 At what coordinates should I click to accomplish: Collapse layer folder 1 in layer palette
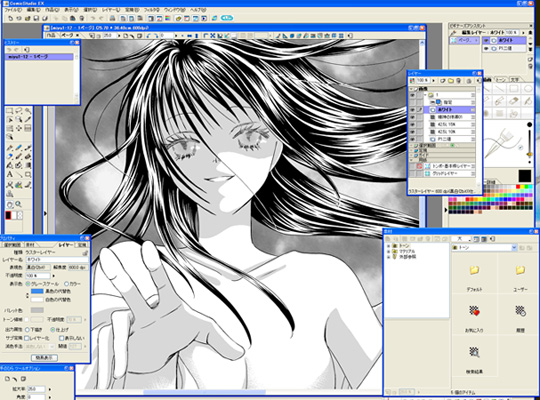coord(426,95)
